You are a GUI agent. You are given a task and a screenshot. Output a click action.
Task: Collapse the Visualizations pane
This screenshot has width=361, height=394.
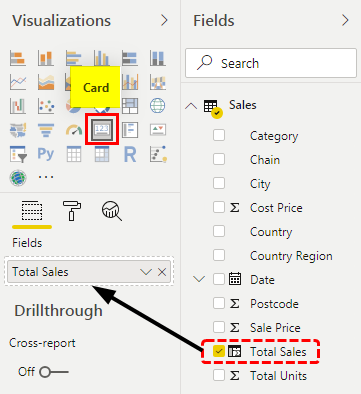(164, 21)
